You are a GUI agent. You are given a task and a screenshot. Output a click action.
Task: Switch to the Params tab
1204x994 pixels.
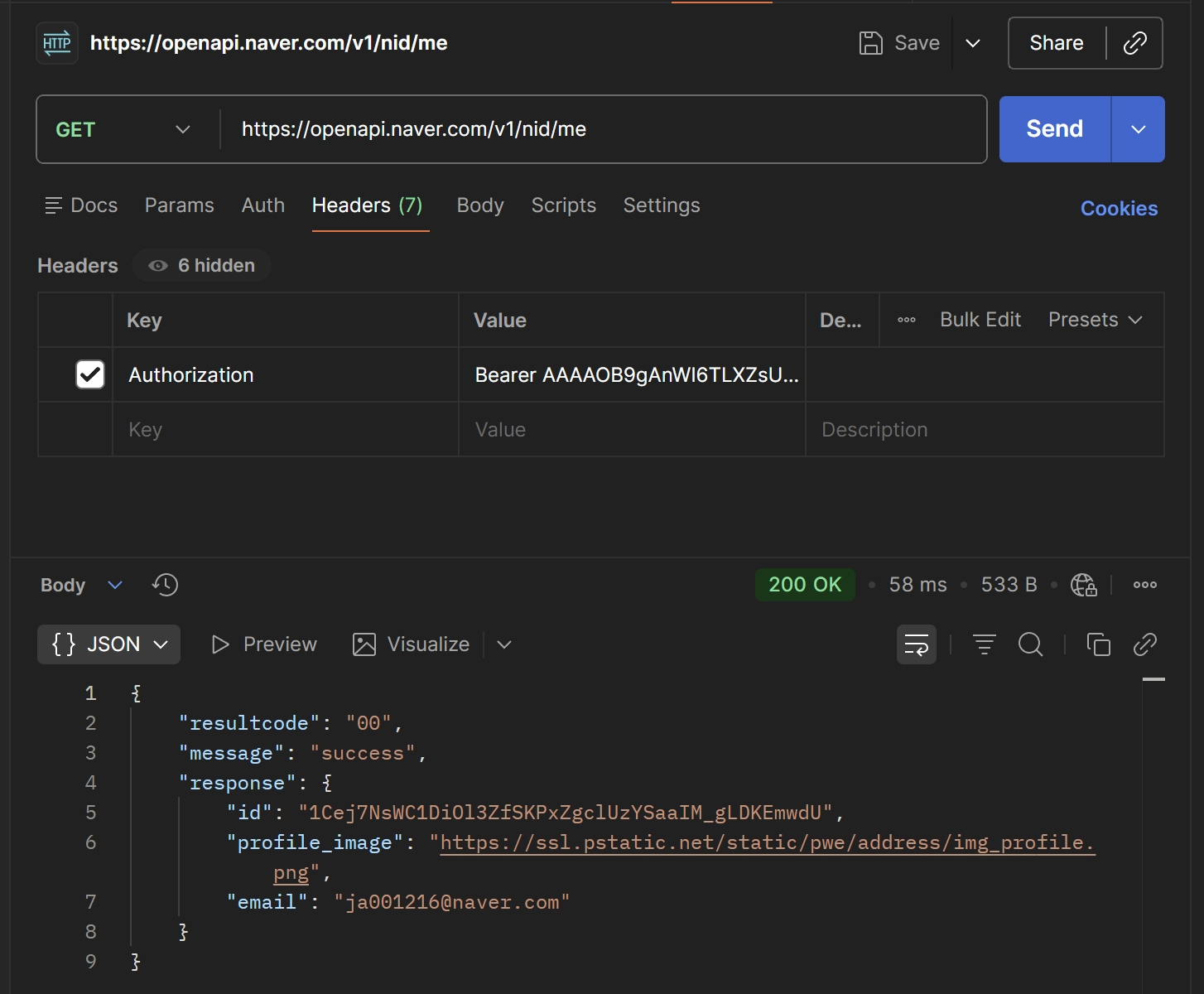(179, 205)
